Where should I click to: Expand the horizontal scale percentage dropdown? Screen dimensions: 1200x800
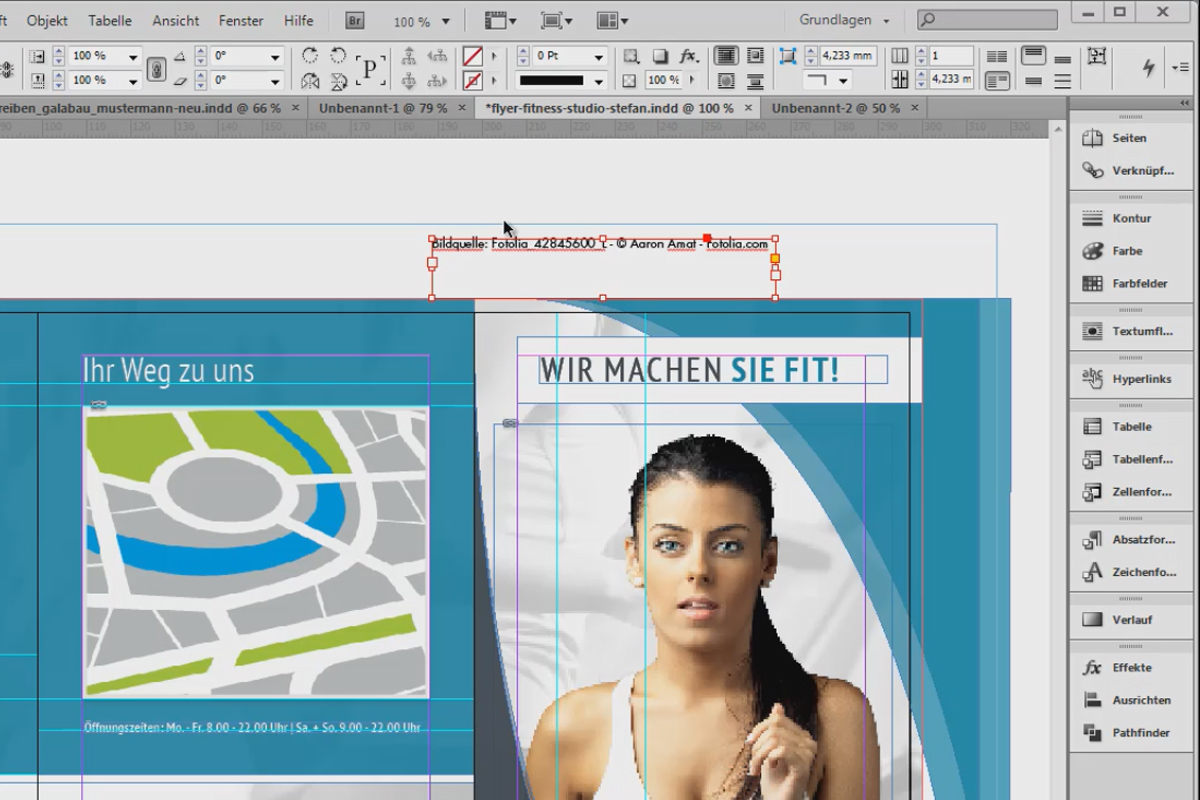[x=132, y=56]
